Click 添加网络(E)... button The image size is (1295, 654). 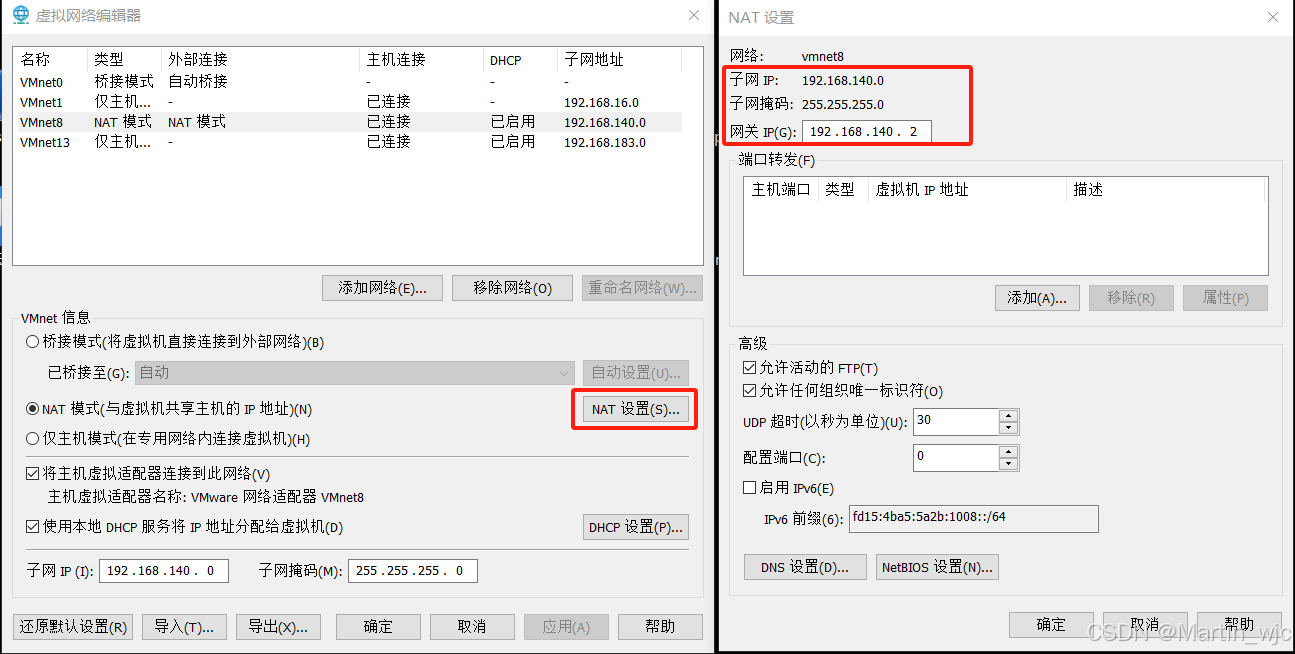click(x=382, y=288)
